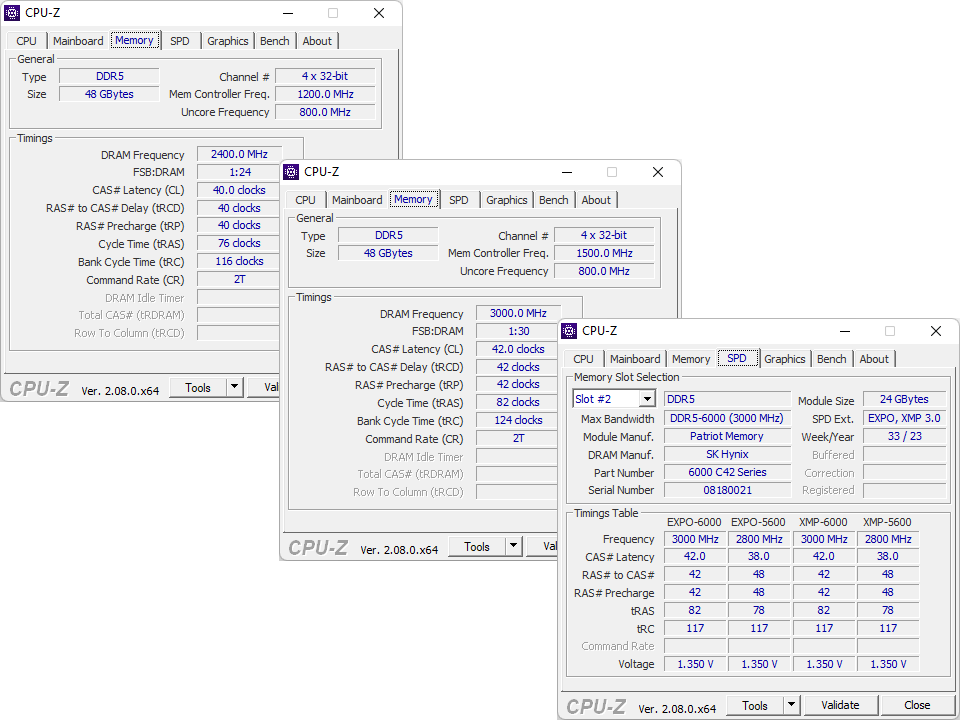
Task: Click the EXPO-6000 column header in Timings Table
Action: pyautogui.click(x=694, y=522)
